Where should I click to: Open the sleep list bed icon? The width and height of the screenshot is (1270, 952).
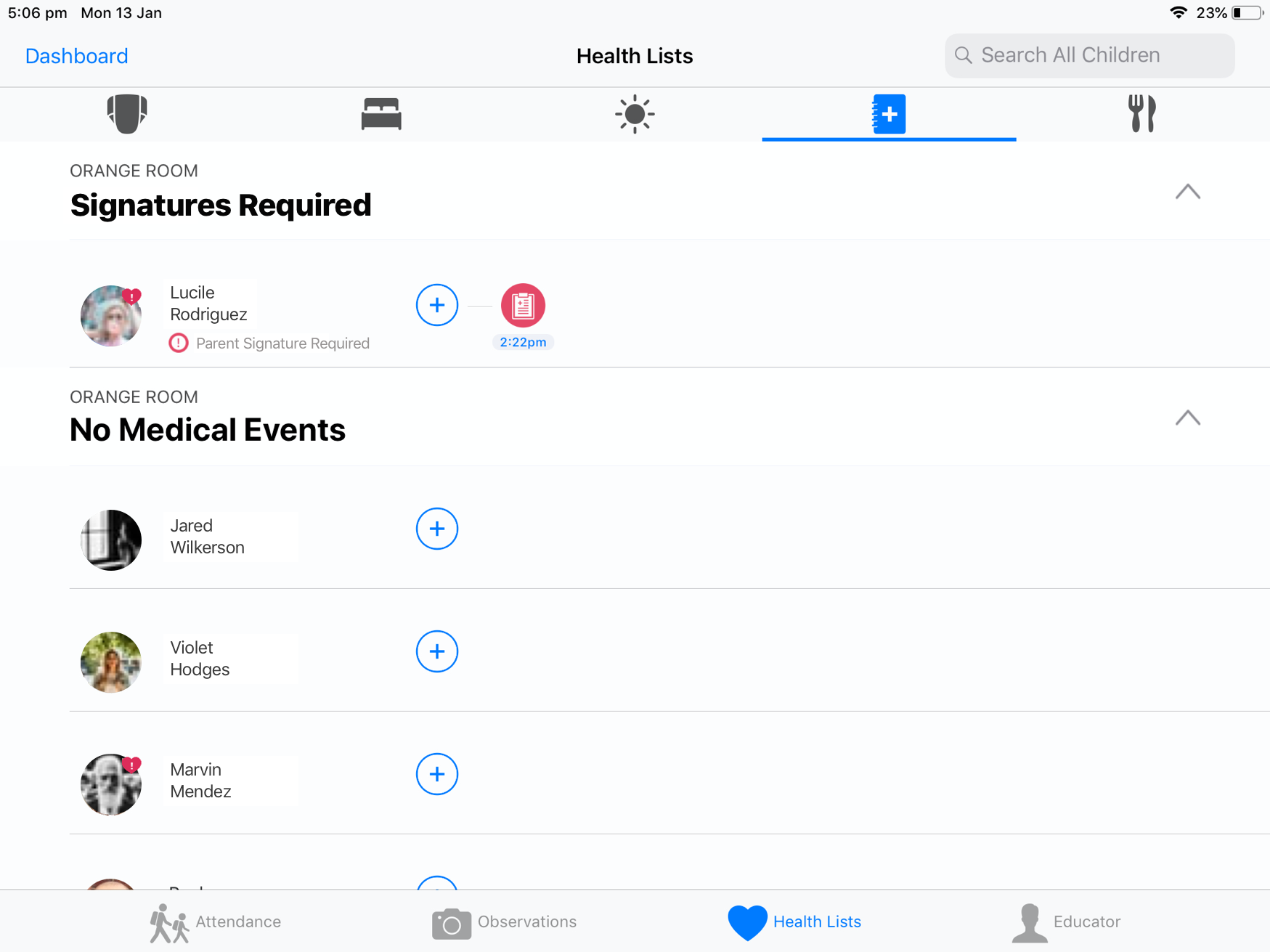pos(381,114)
